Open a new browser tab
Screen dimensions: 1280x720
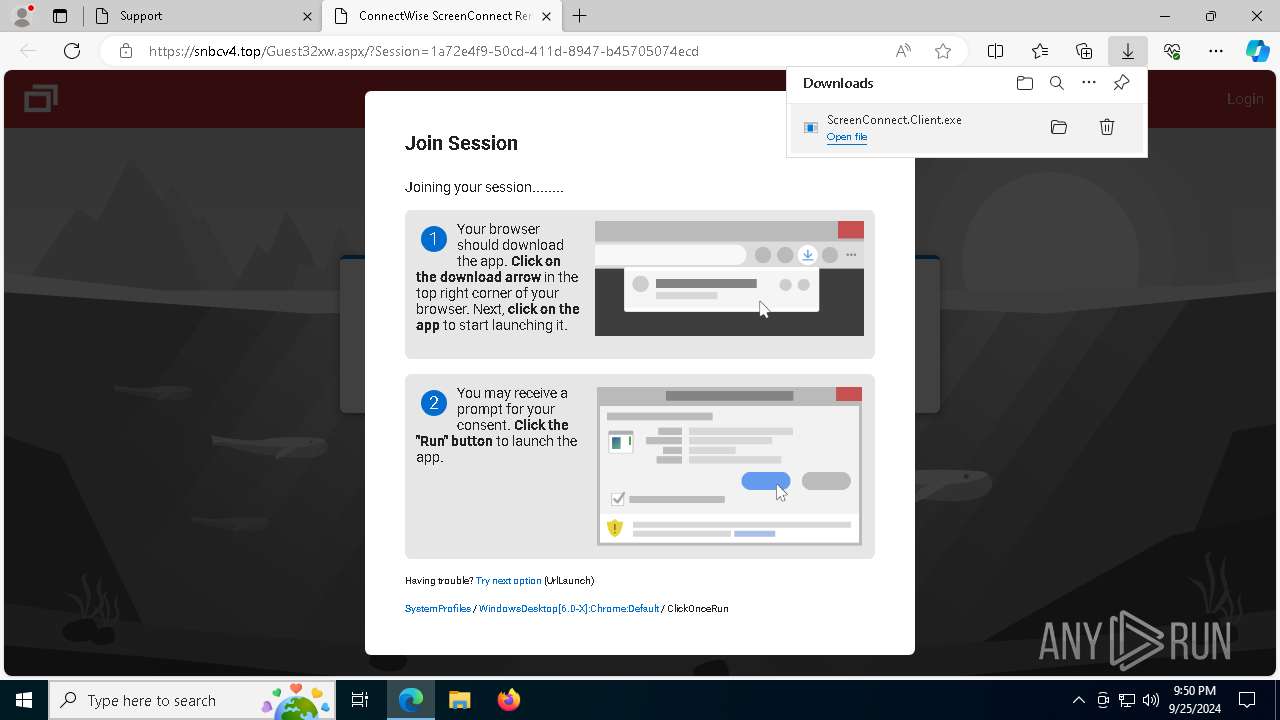point(580,16)
